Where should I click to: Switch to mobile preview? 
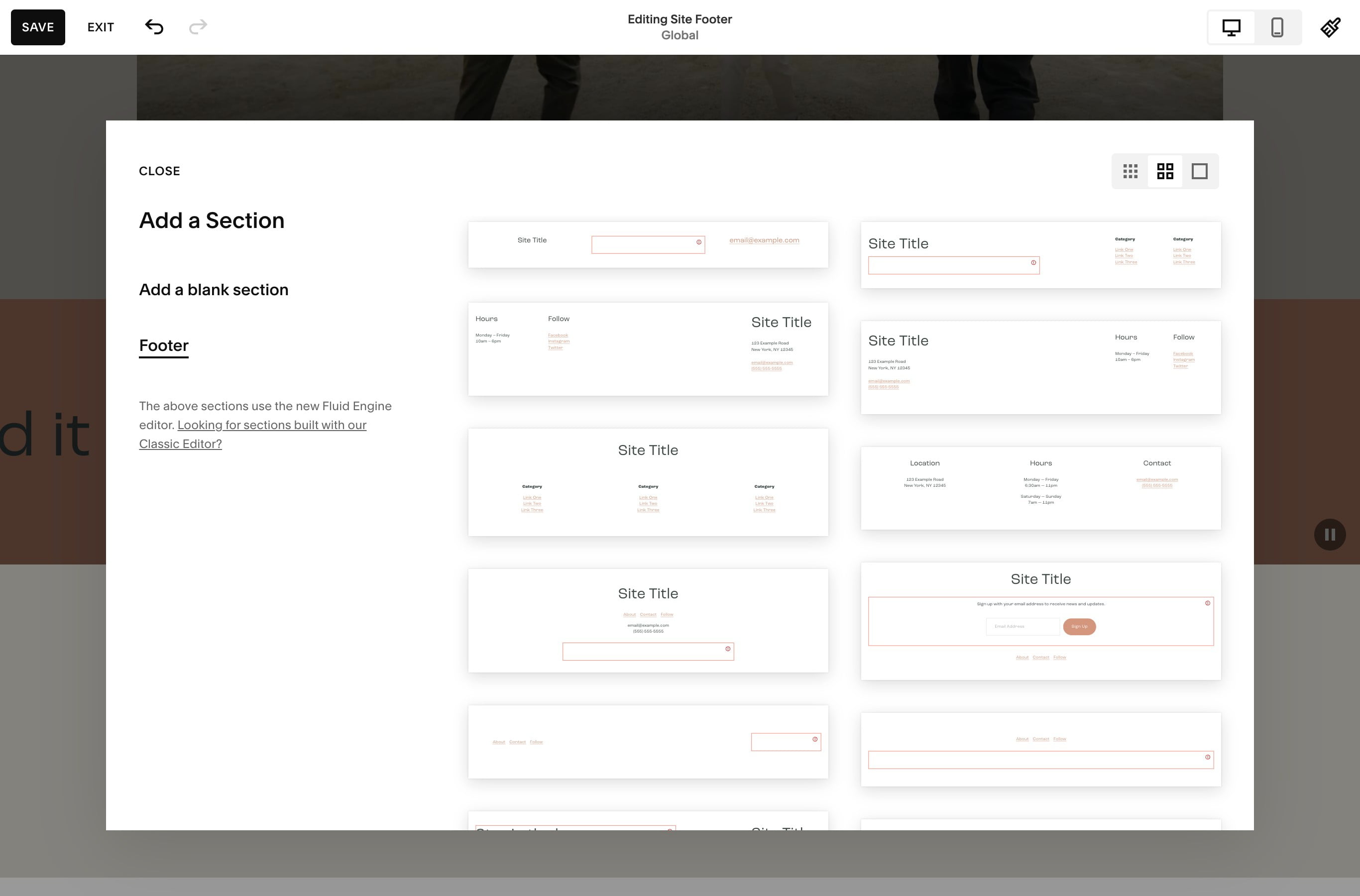coord(1277,27)
